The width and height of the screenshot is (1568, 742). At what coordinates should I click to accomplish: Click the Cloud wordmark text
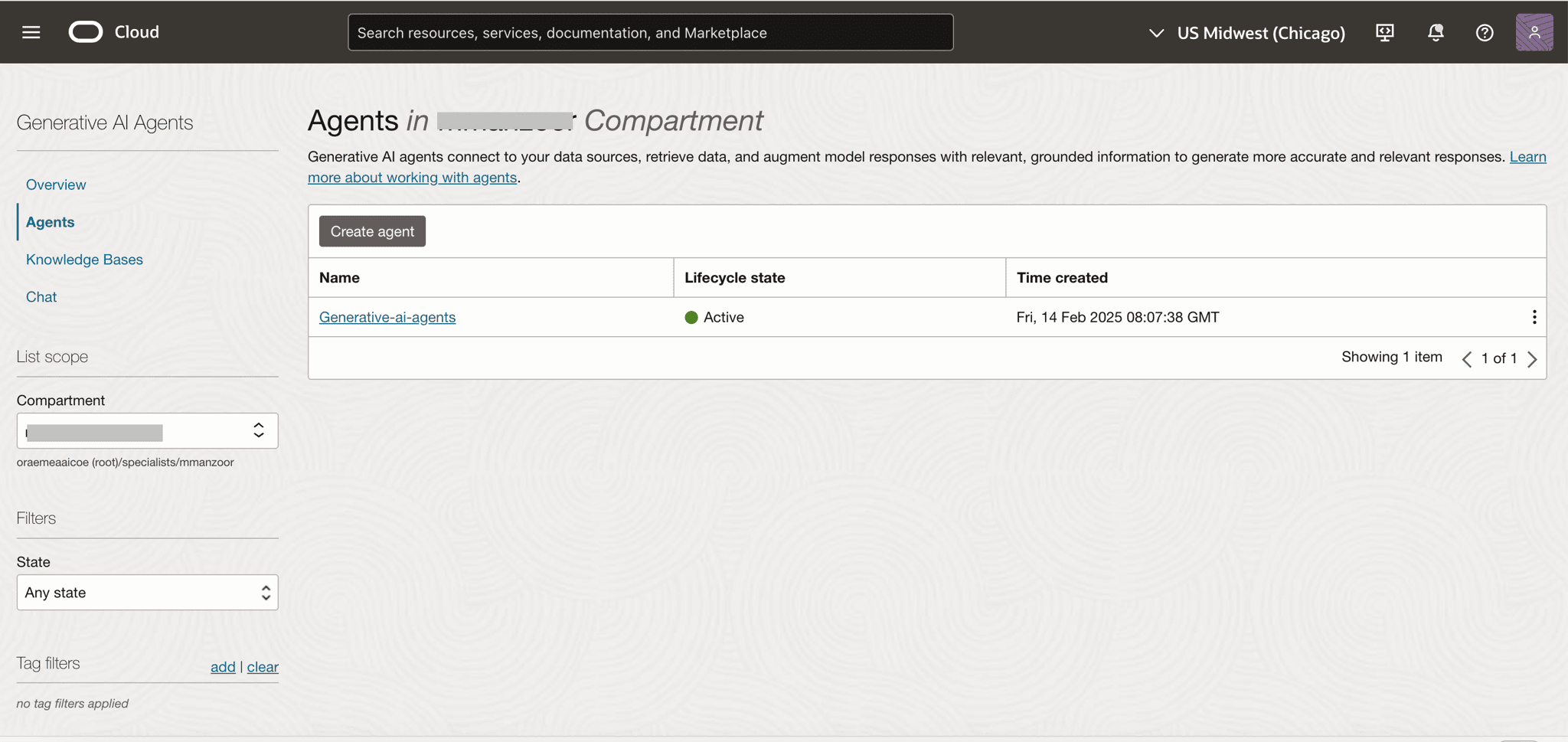point(137,32)
